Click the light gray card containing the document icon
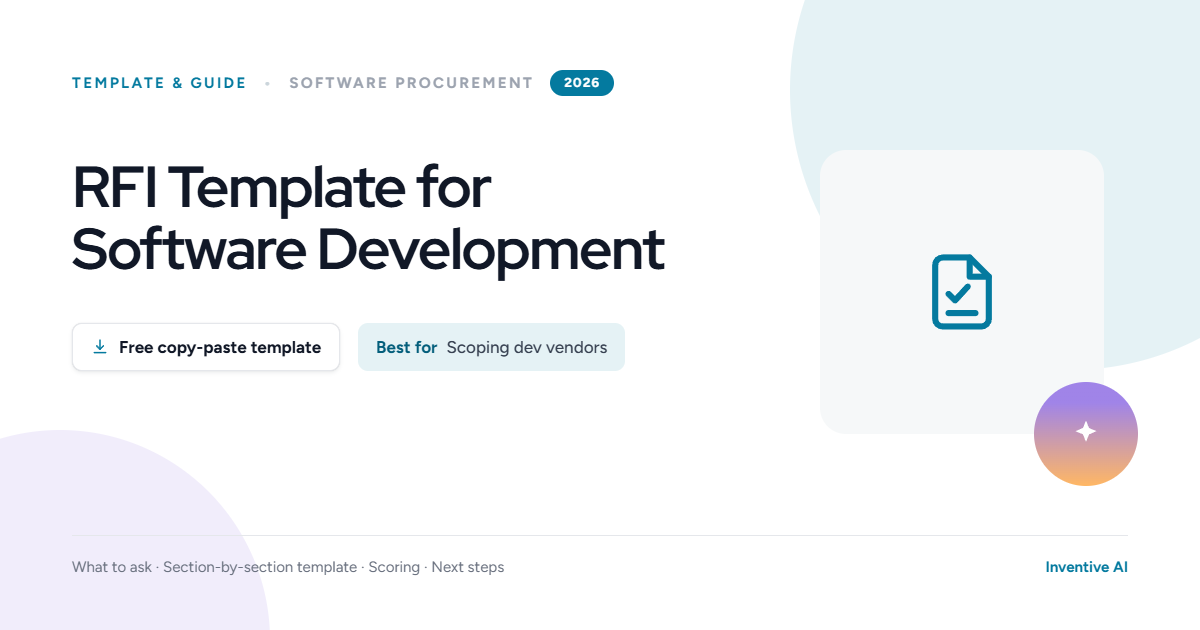Screen dimensions: 1200x630 pyautogui.click(x=962, y=292)
